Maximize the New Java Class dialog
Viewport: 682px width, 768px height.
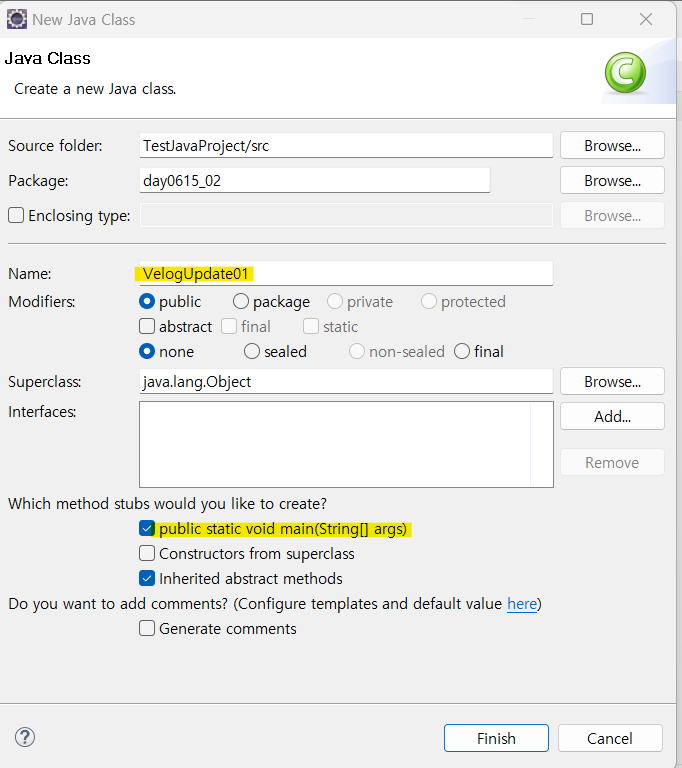coord(587,19)
